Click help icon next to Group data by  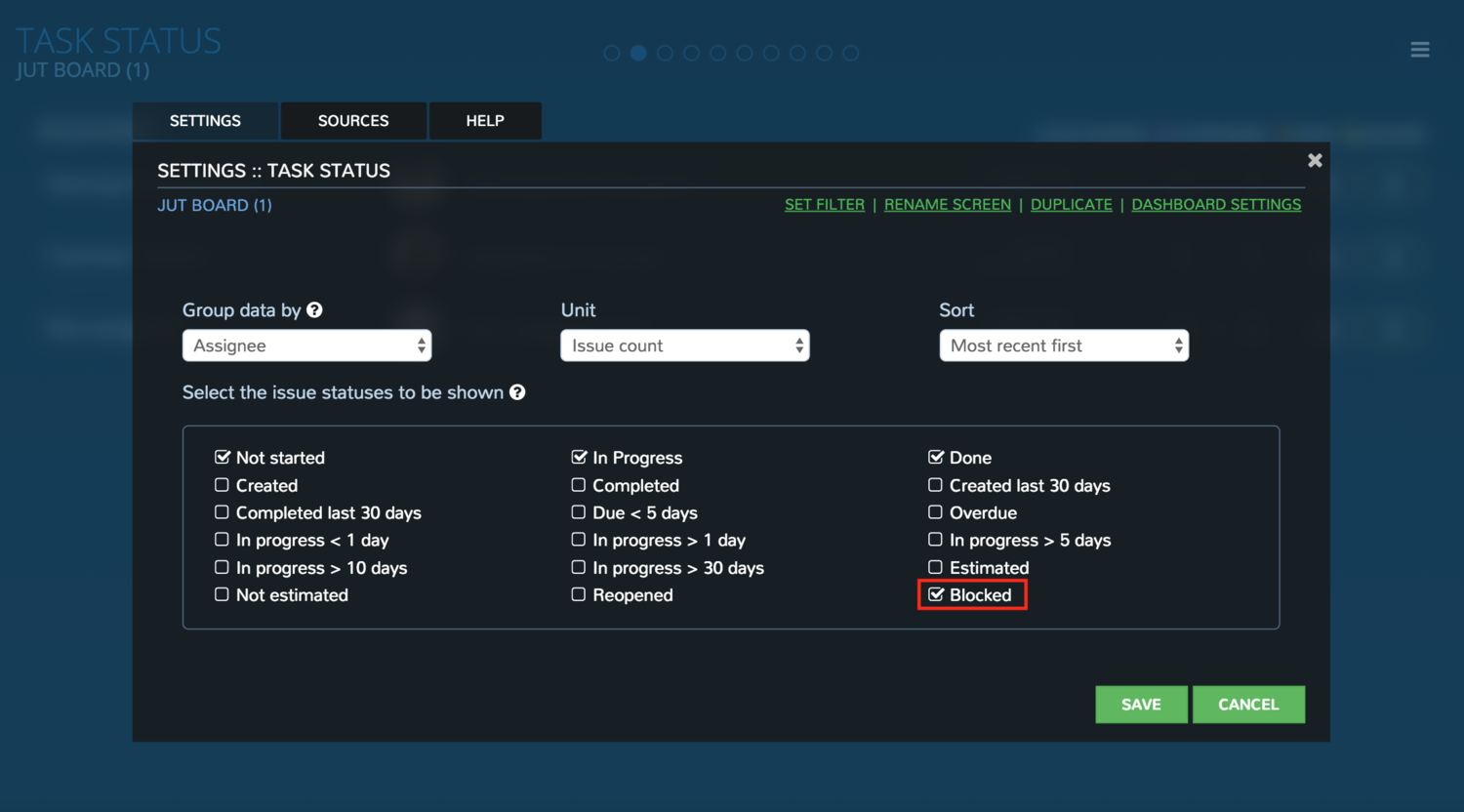(314, 309)
